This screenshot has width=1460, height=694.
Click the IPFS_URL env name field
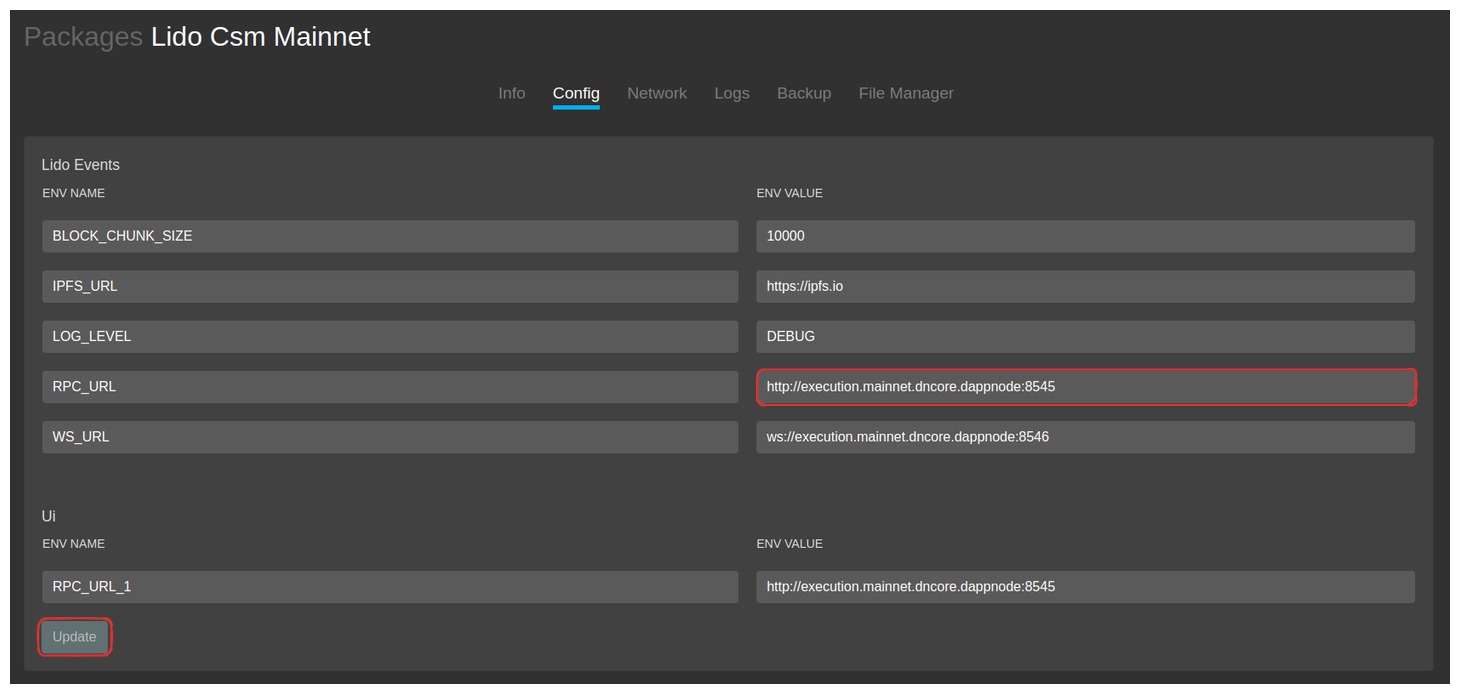390,286
